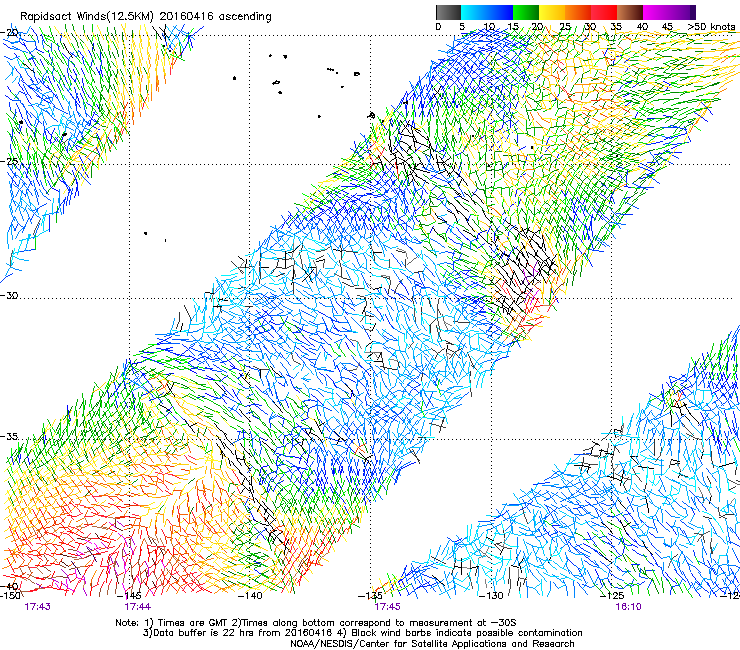The width and height of the screenshot is (740, 650).
Task: Click the purple '17:43' pass time
Action: click(37, 607)
